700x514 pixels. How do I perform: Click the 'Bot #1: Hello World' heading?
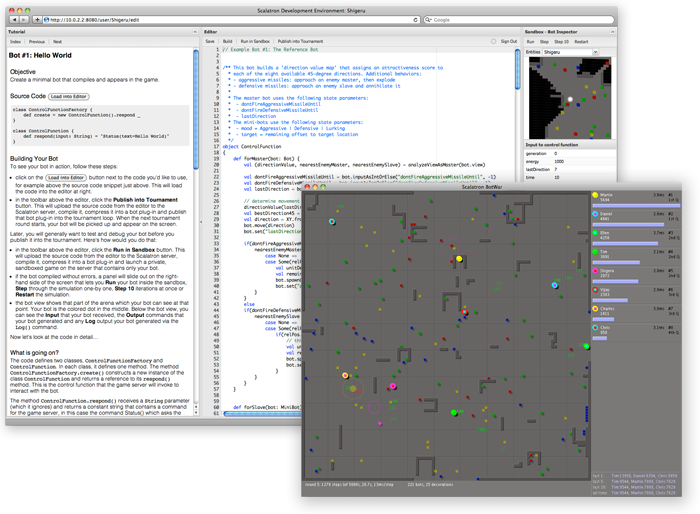[40, 55]
